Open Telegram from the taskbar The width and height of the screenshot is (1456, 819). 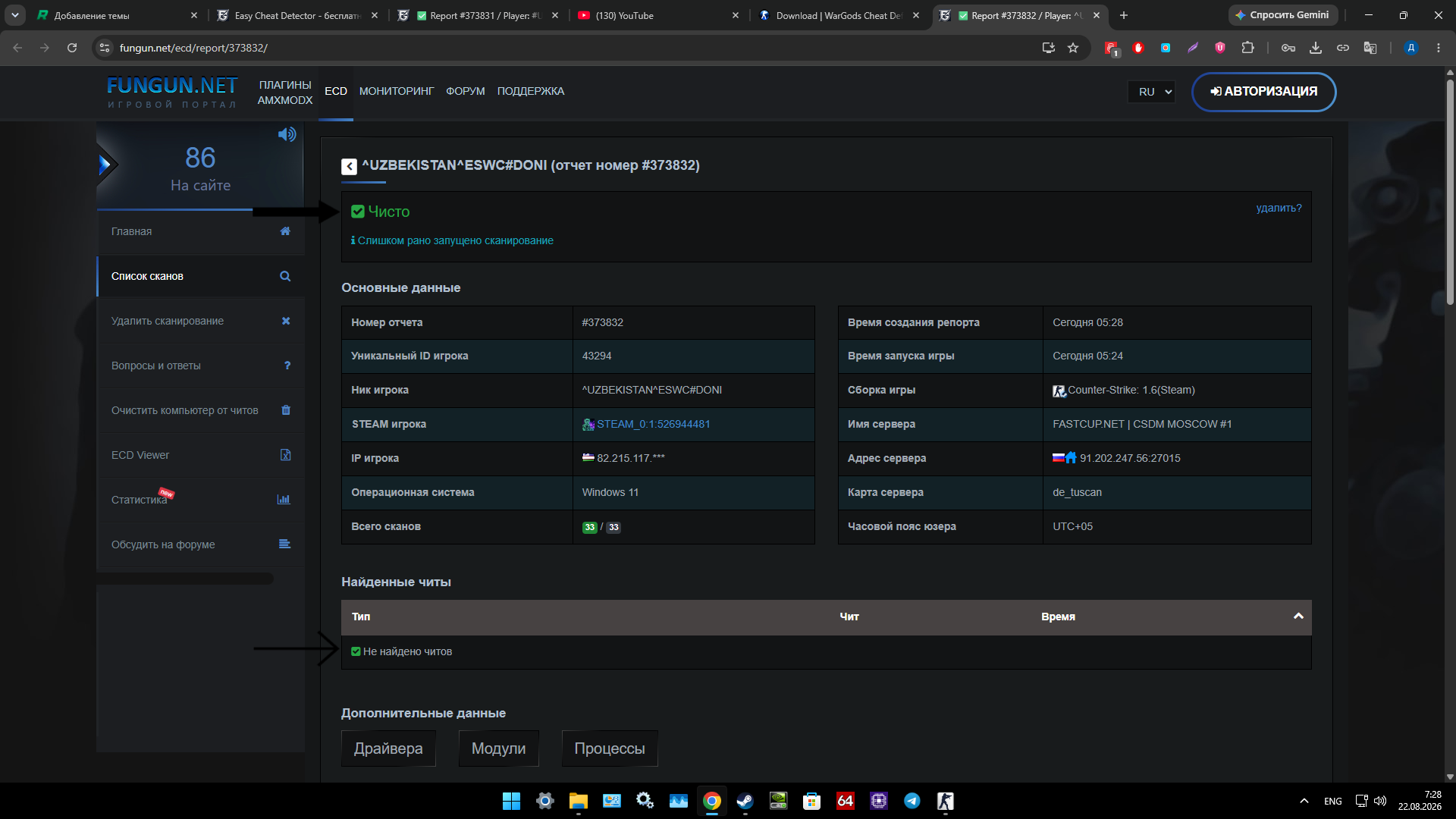tap(912, 801)
